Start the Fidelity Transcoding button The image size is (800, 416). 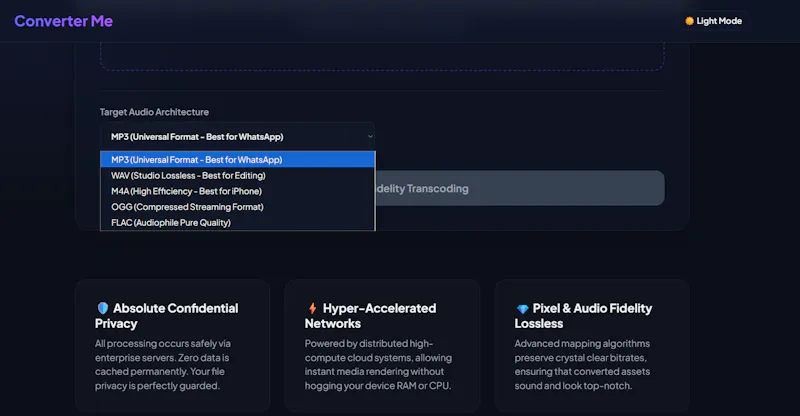[519, 188]
